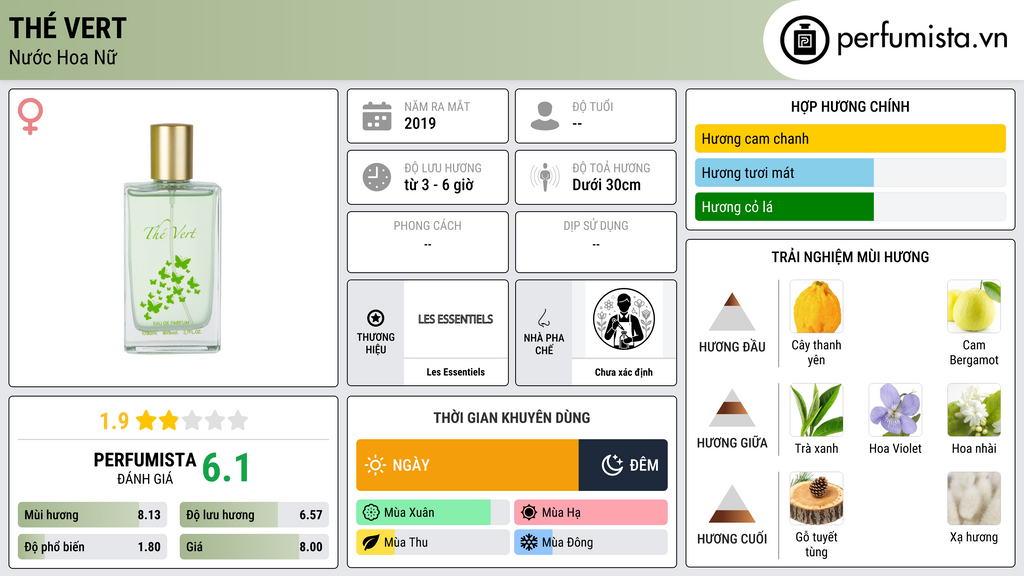This screenshot has width=1024, height=576.
Task: Click the Mùa Đông season bar
Action: 591,542
